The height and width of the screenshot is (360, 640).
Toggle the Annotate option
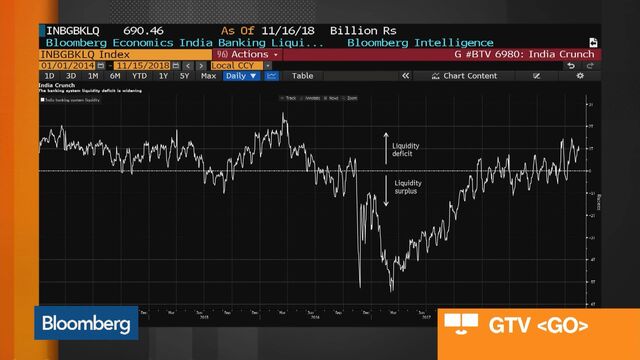coord(310,98)
